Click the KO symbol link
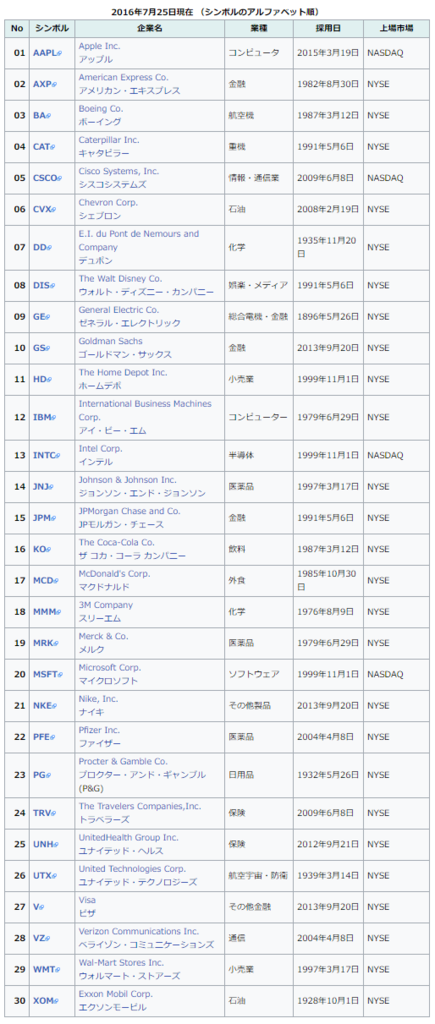This screenshot has width=435, height=1024. (41, 549)
